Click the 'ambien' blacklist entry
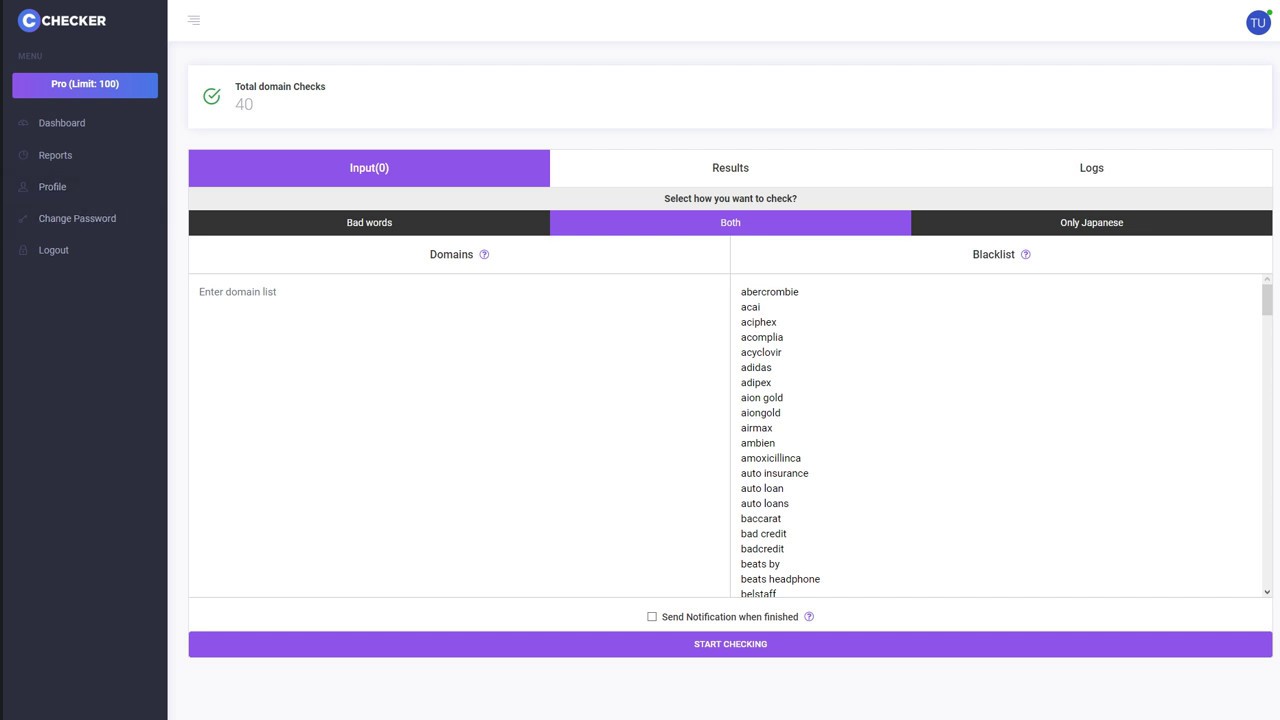Screen dimensions: 1280x720 (758, 443)
